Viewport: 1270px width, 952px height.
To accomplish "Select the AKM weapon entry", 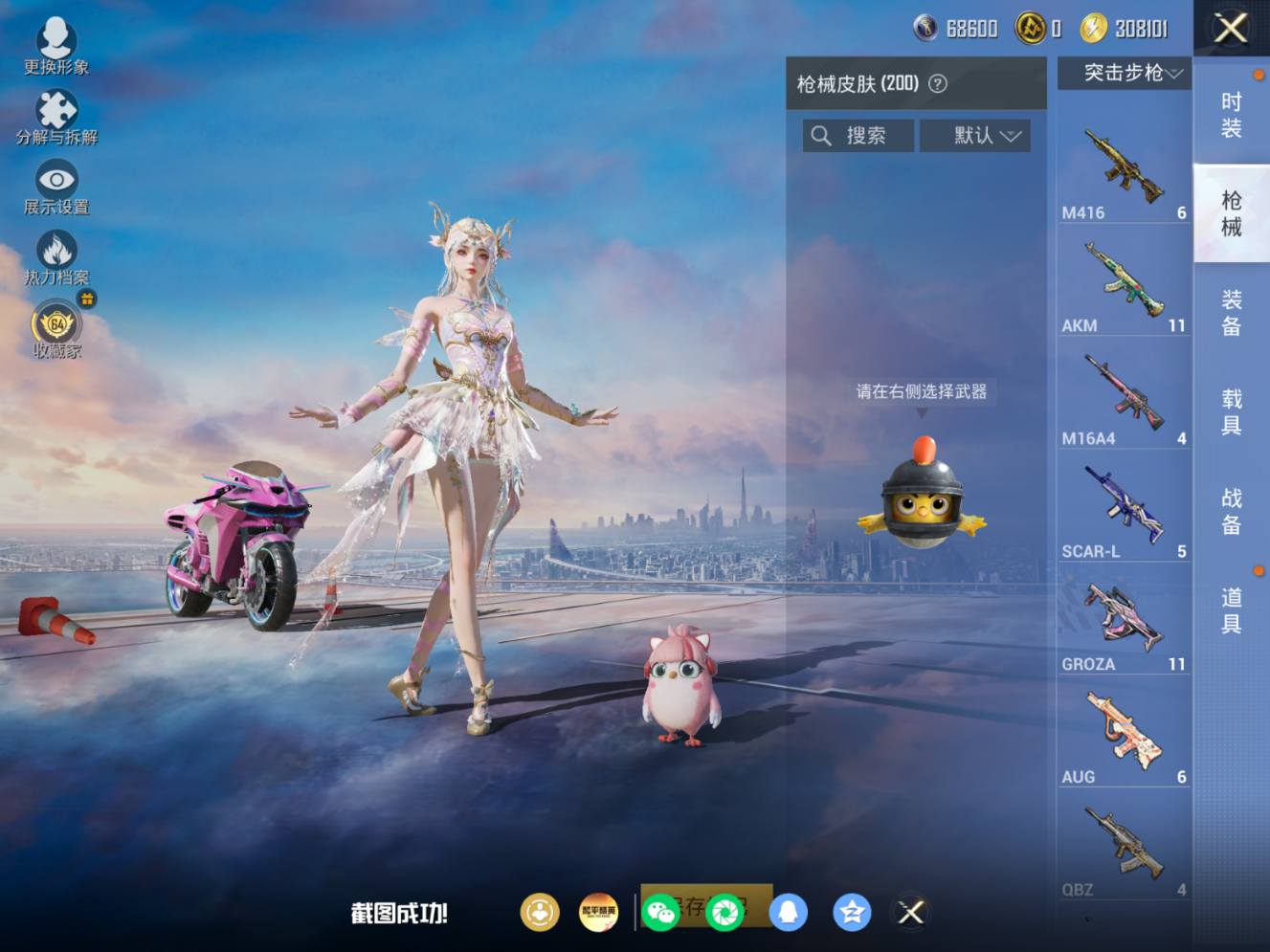I will (1124, 282).
